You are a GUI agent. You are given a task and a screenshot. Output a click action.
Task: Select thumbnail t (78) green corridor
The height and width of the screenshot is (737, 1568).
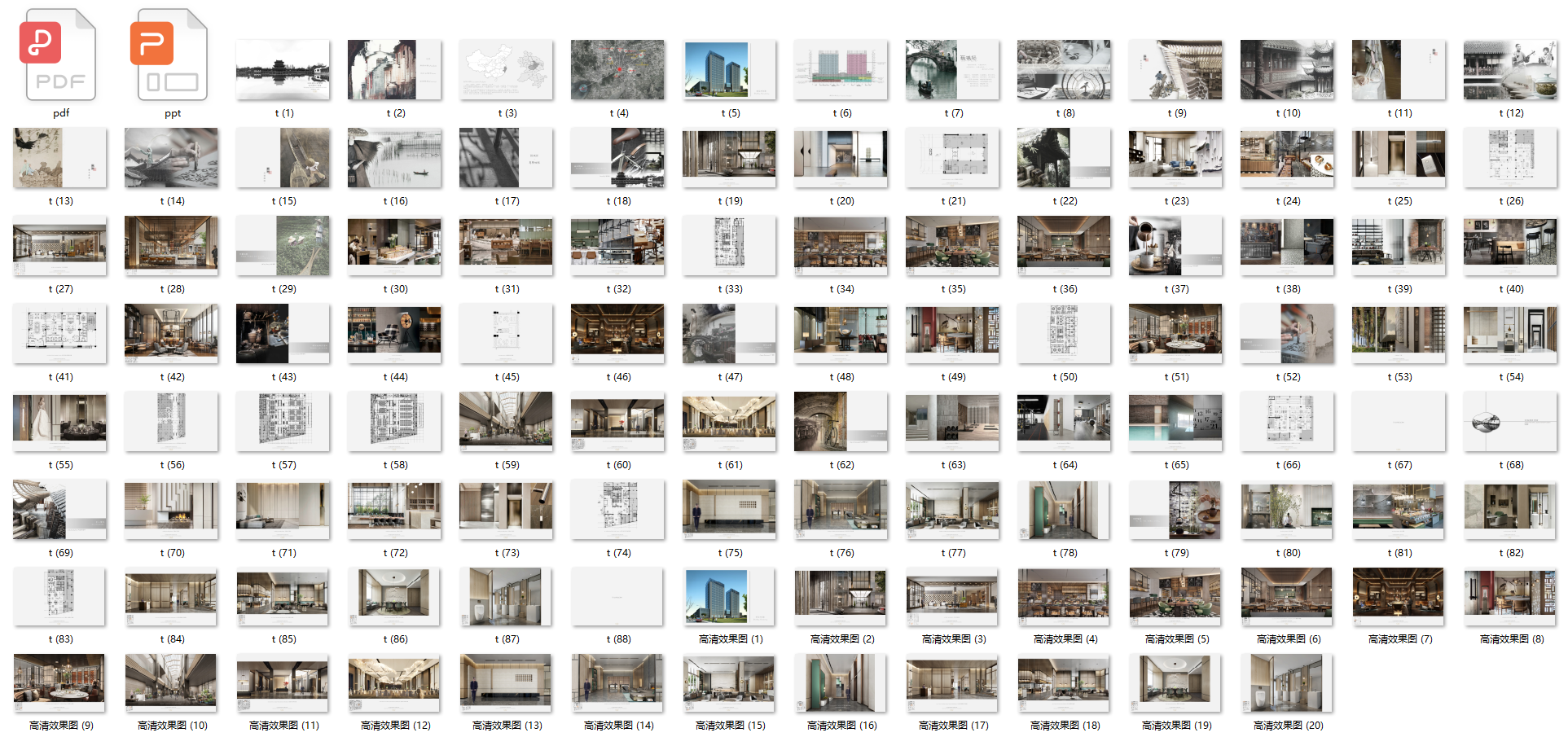[x=1064, y=509]
